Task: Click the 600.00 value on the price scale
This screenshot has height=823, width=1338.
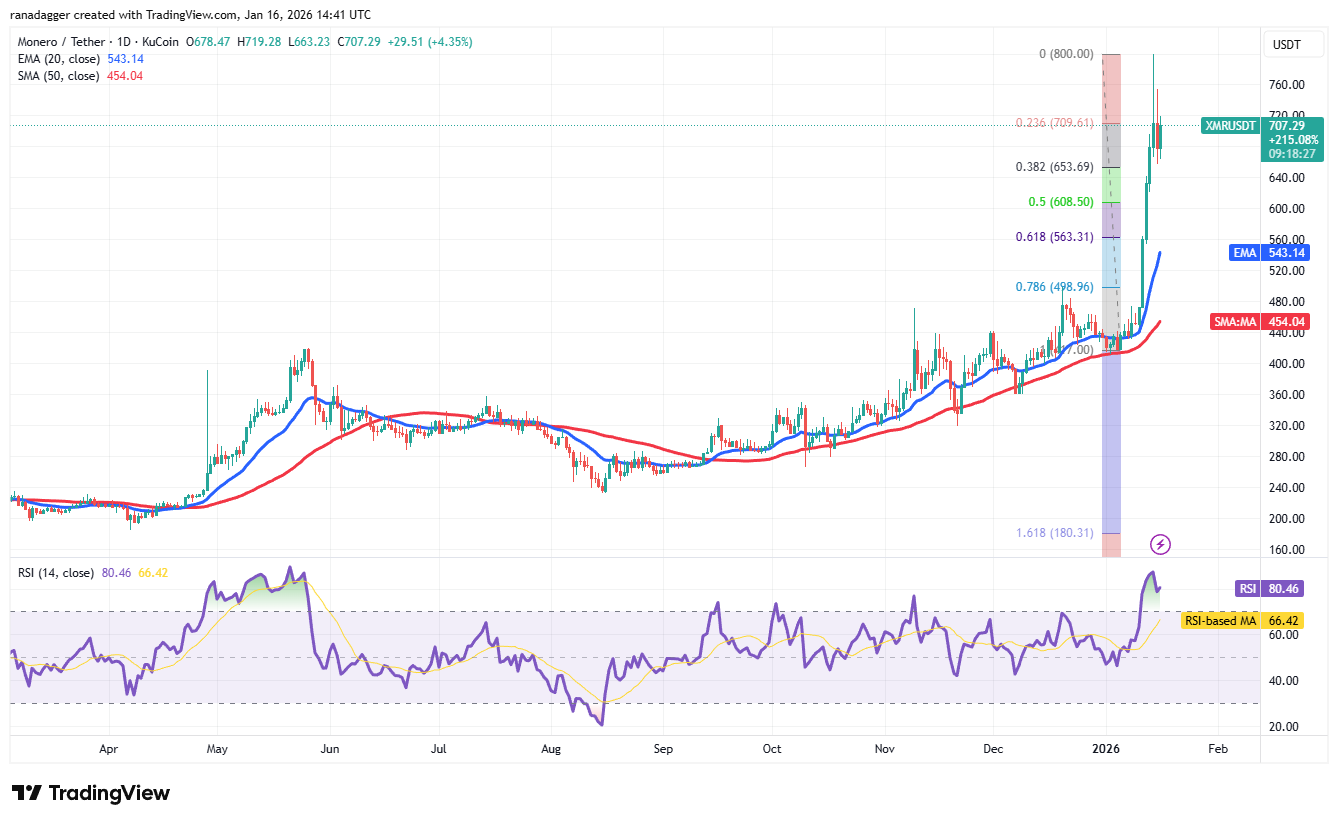Action: tap(1285, 208)
